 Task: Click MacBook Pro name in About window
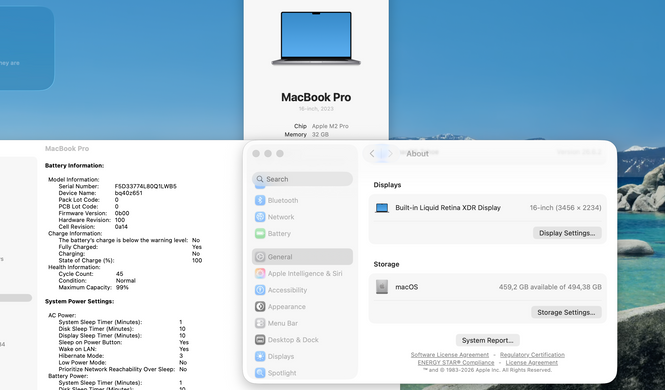pos(316,97)
